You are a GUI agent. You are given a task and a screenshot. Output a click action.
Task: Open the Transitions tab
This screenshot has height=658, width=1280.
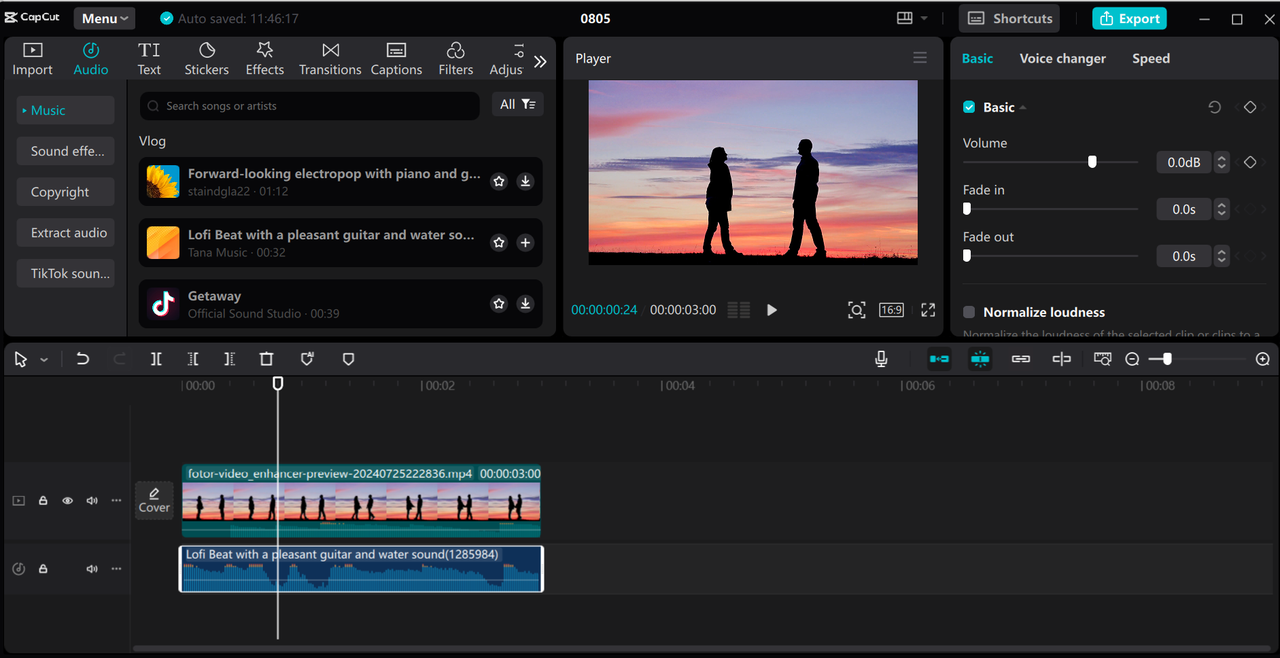click(x=330, y=59)
